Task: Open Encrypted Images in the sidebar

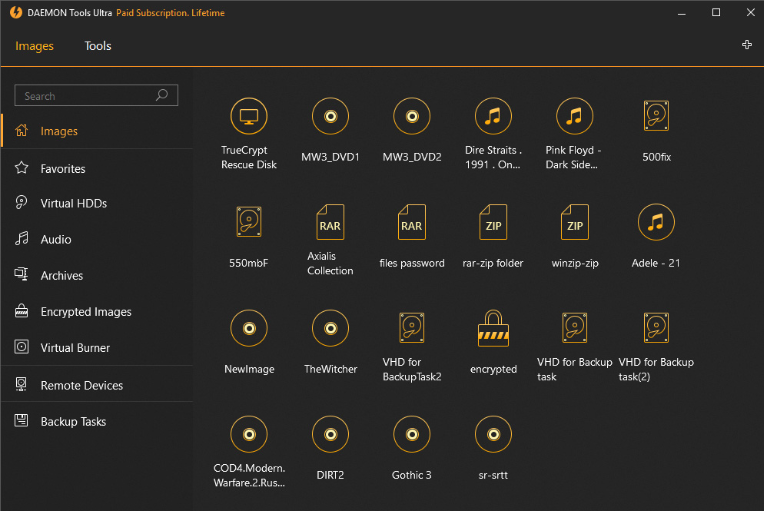Action: [97, 312]
